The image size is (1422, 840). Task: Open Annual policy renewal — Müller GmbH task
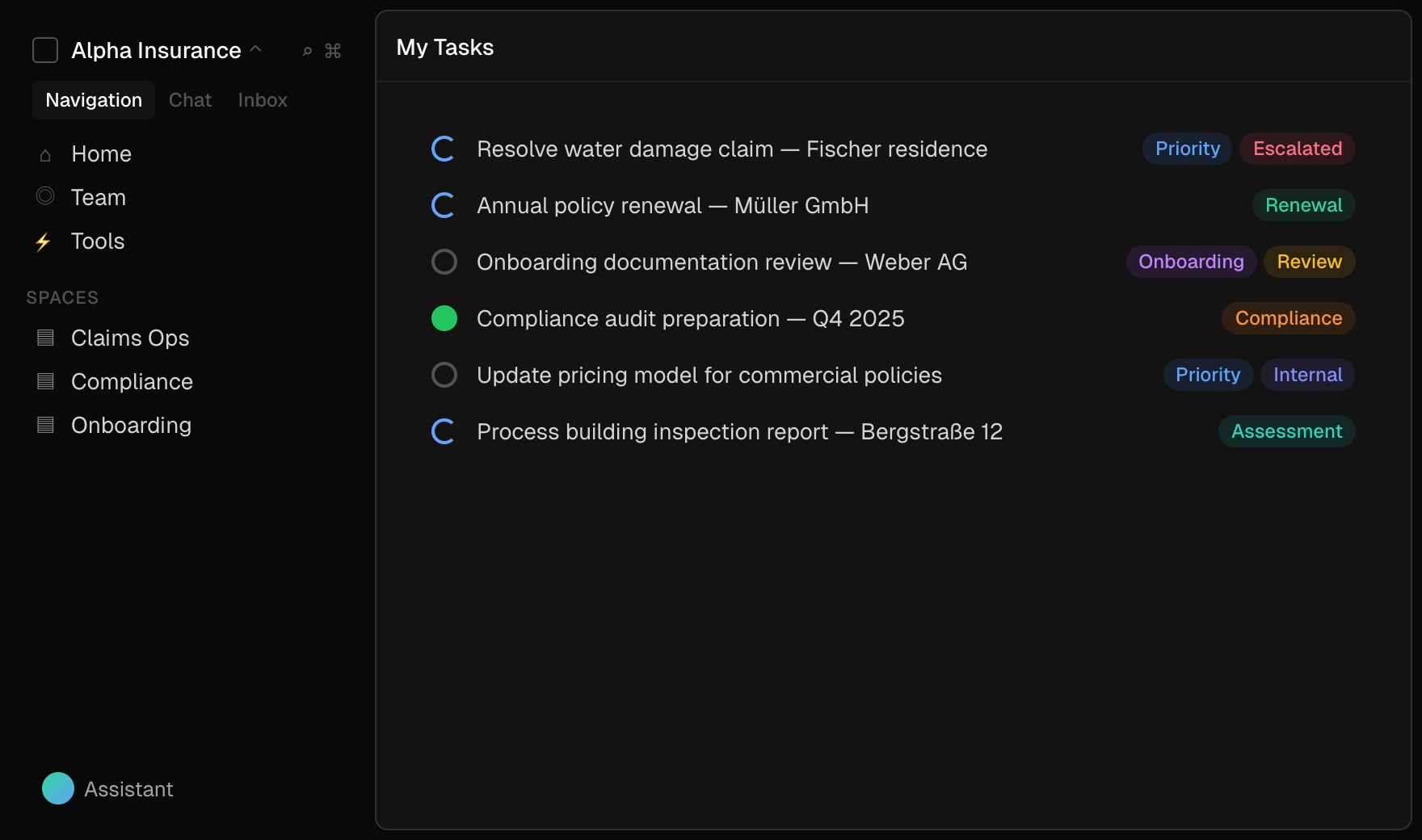coord(672,205)
